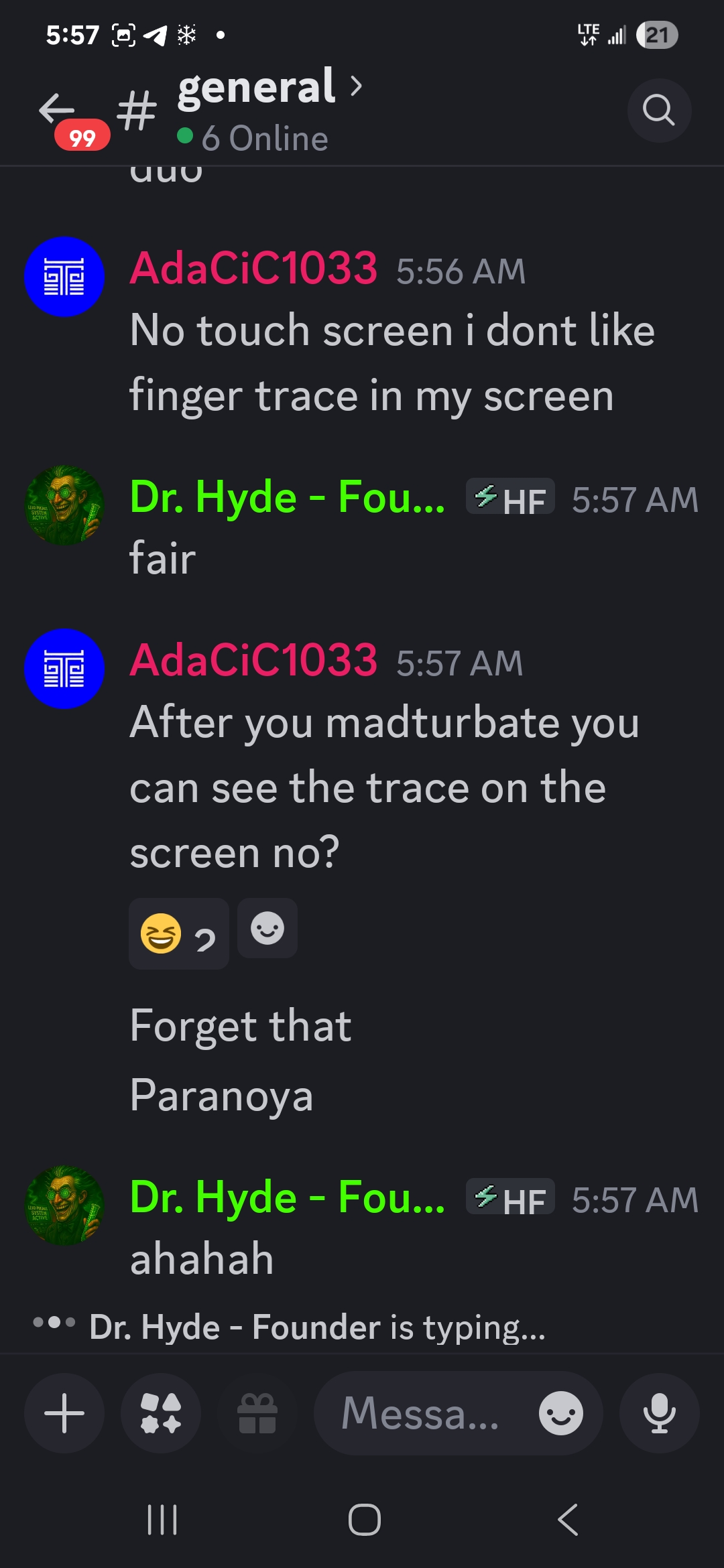Tap the gift icon

pos(257,1413)
